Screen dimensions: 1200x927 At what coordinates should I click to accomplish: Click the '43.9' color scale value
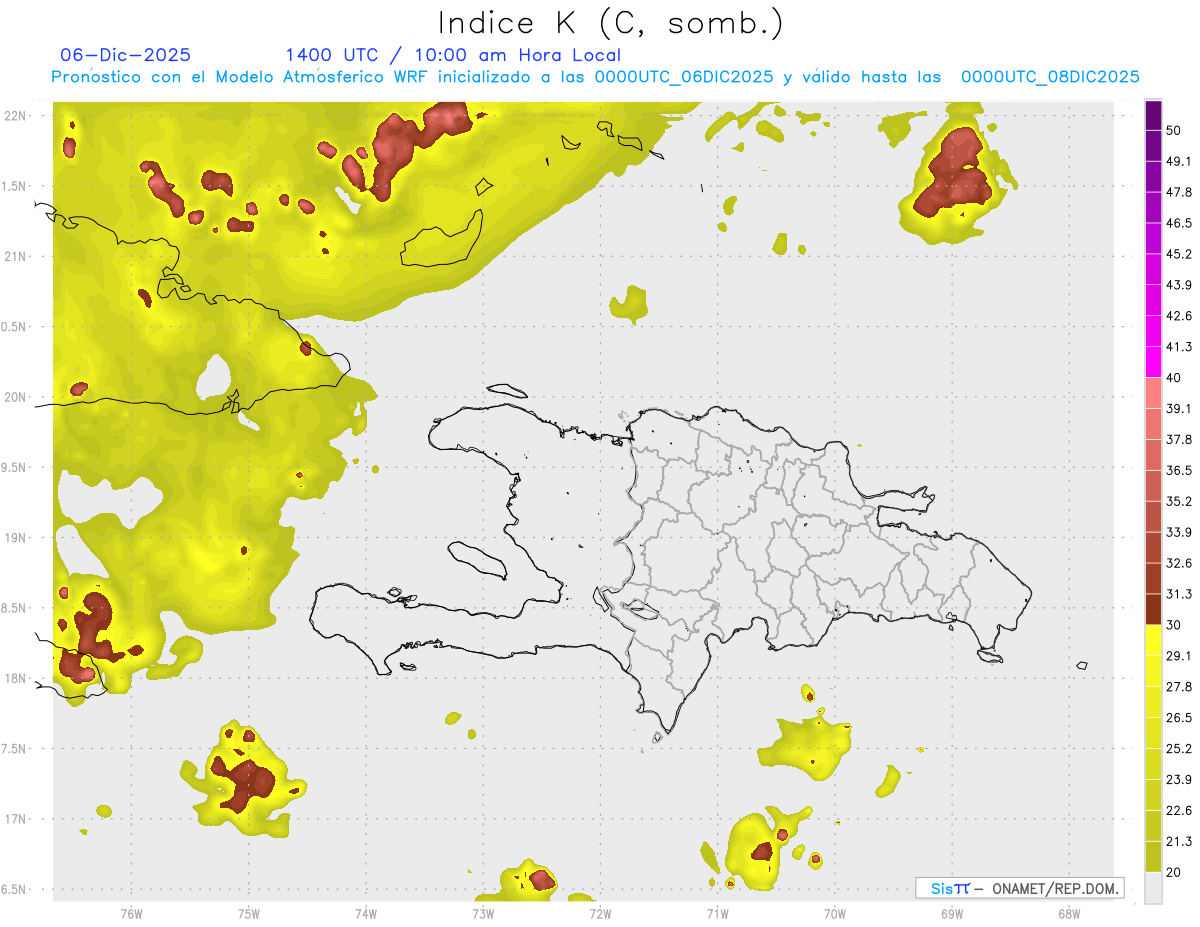tap(1179, 285)
